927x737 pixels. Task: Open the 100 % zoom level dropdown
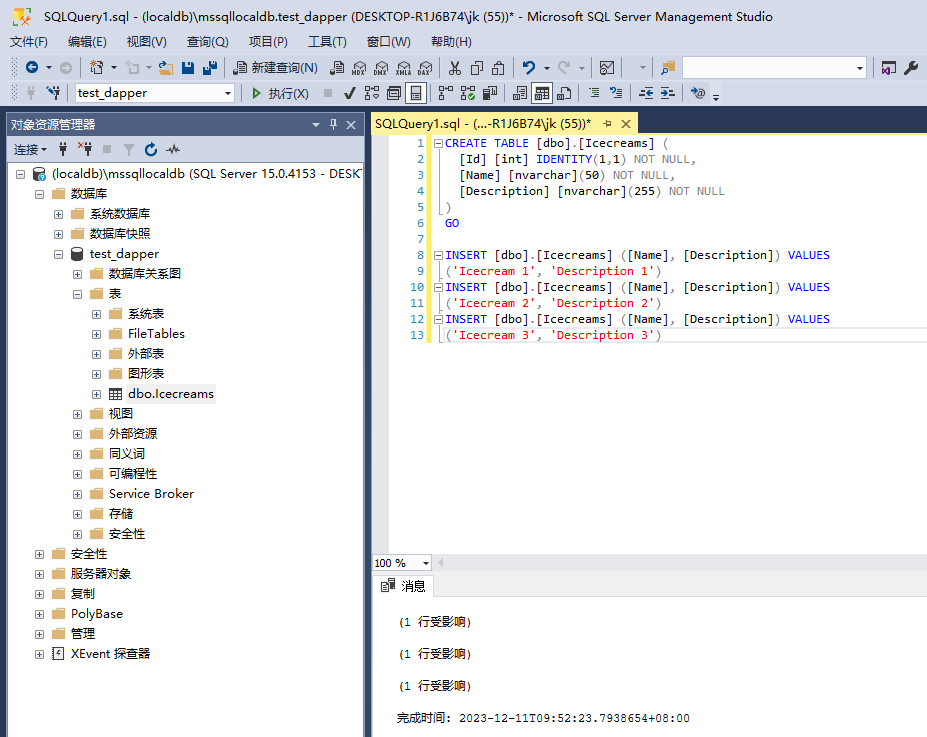coord(426,563)
